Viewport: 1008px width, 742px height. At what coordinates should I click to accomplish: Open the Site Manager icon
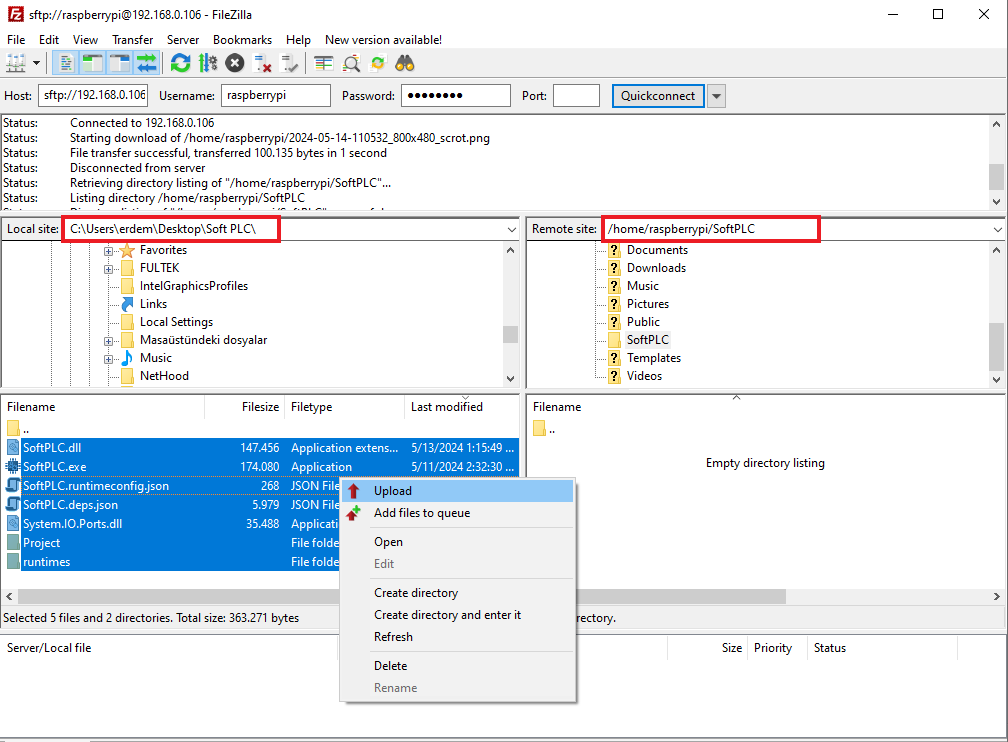pyautogui.click(x=16, y=64)
